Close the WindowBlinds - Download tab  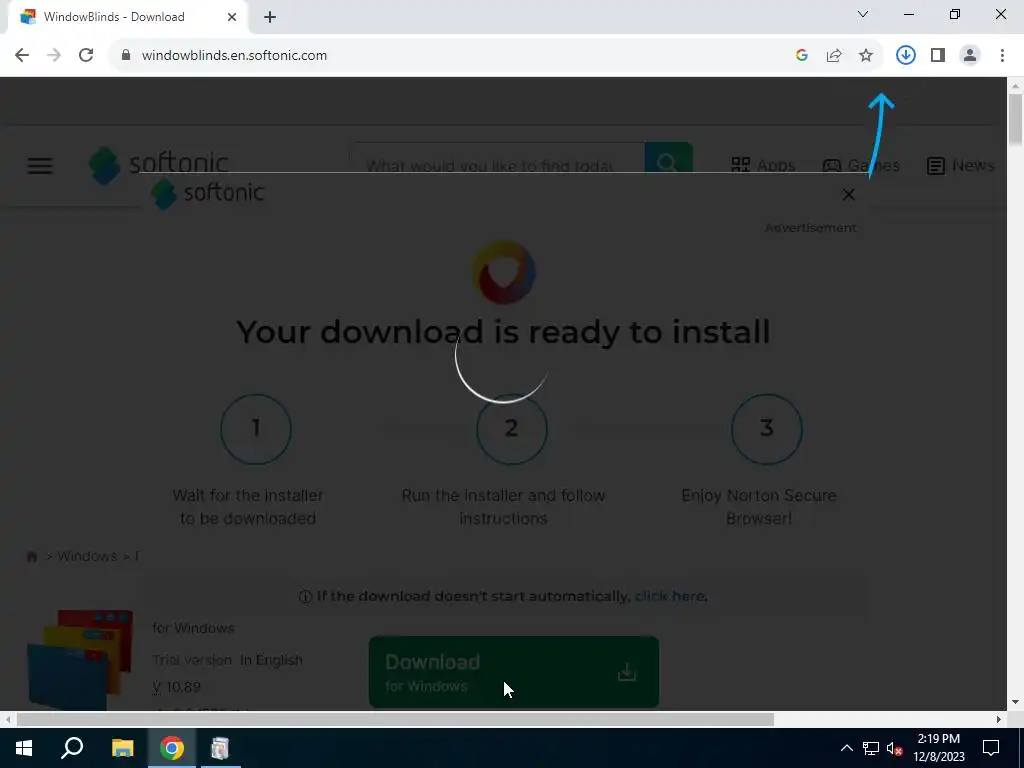232,17
